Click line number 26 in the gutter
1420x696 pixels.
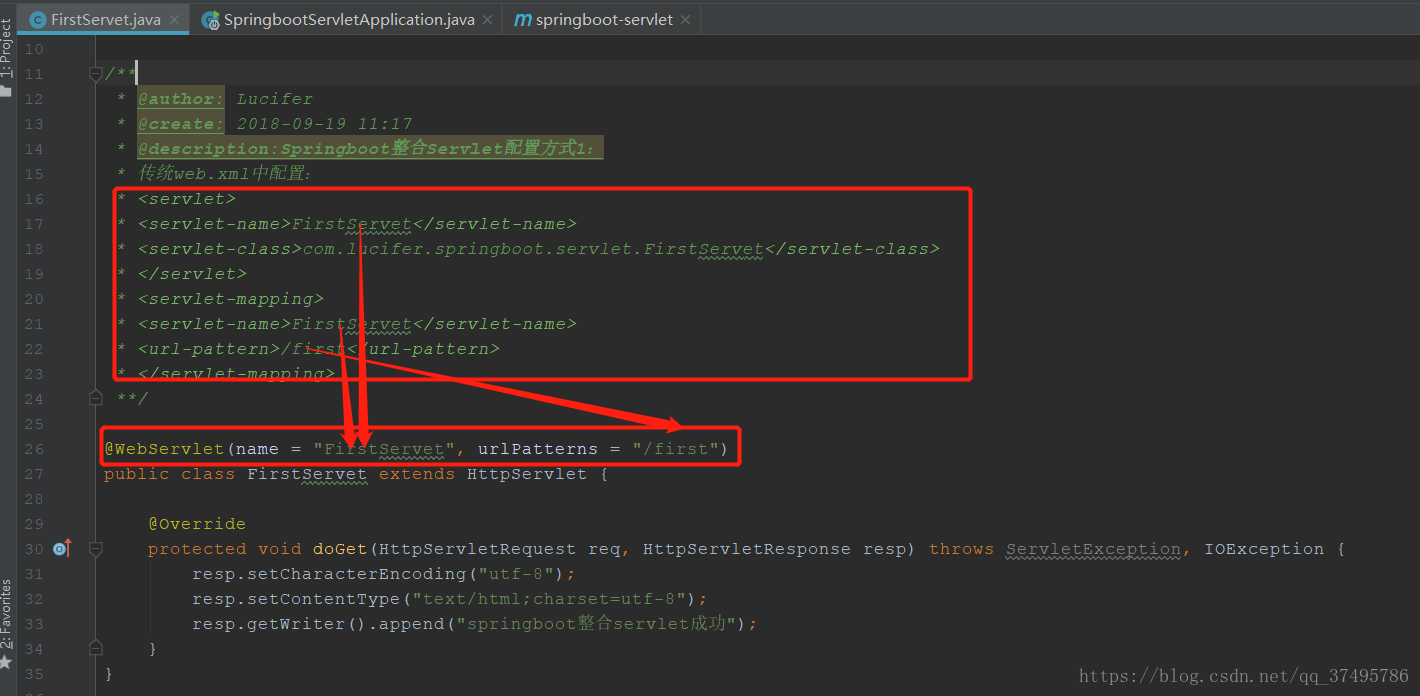coord(33,448)
